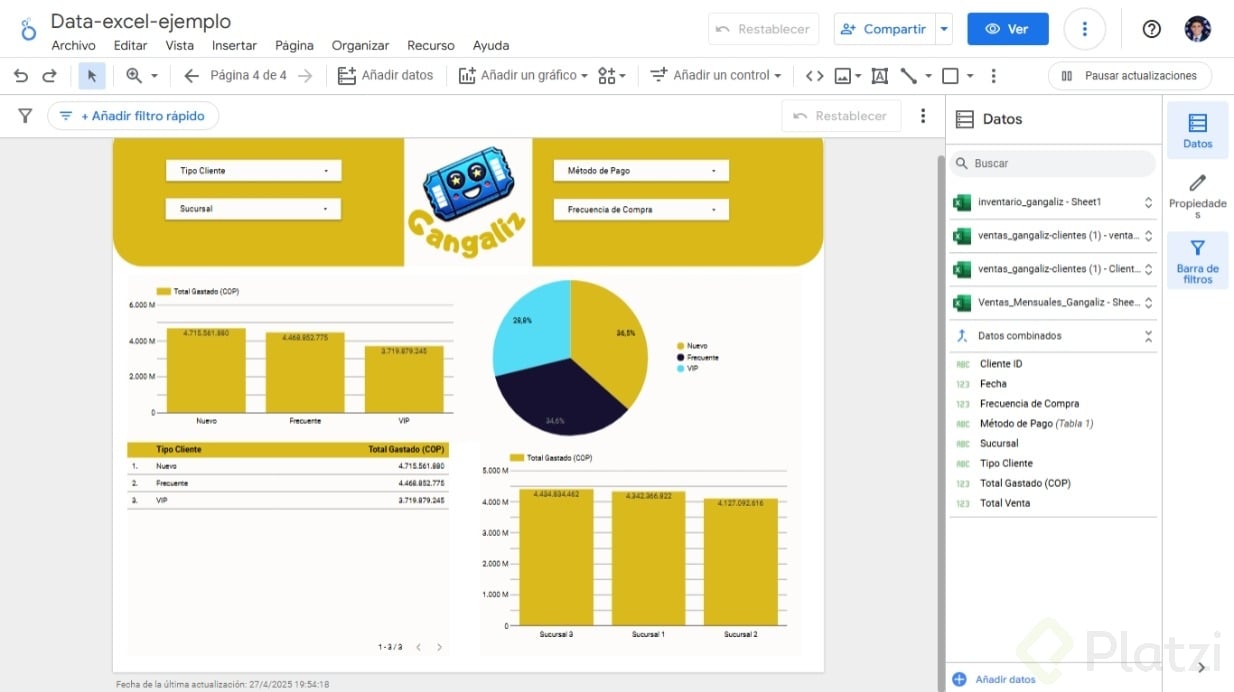
Task: Go to the next page arrow
Action: (x=305, y=76)
